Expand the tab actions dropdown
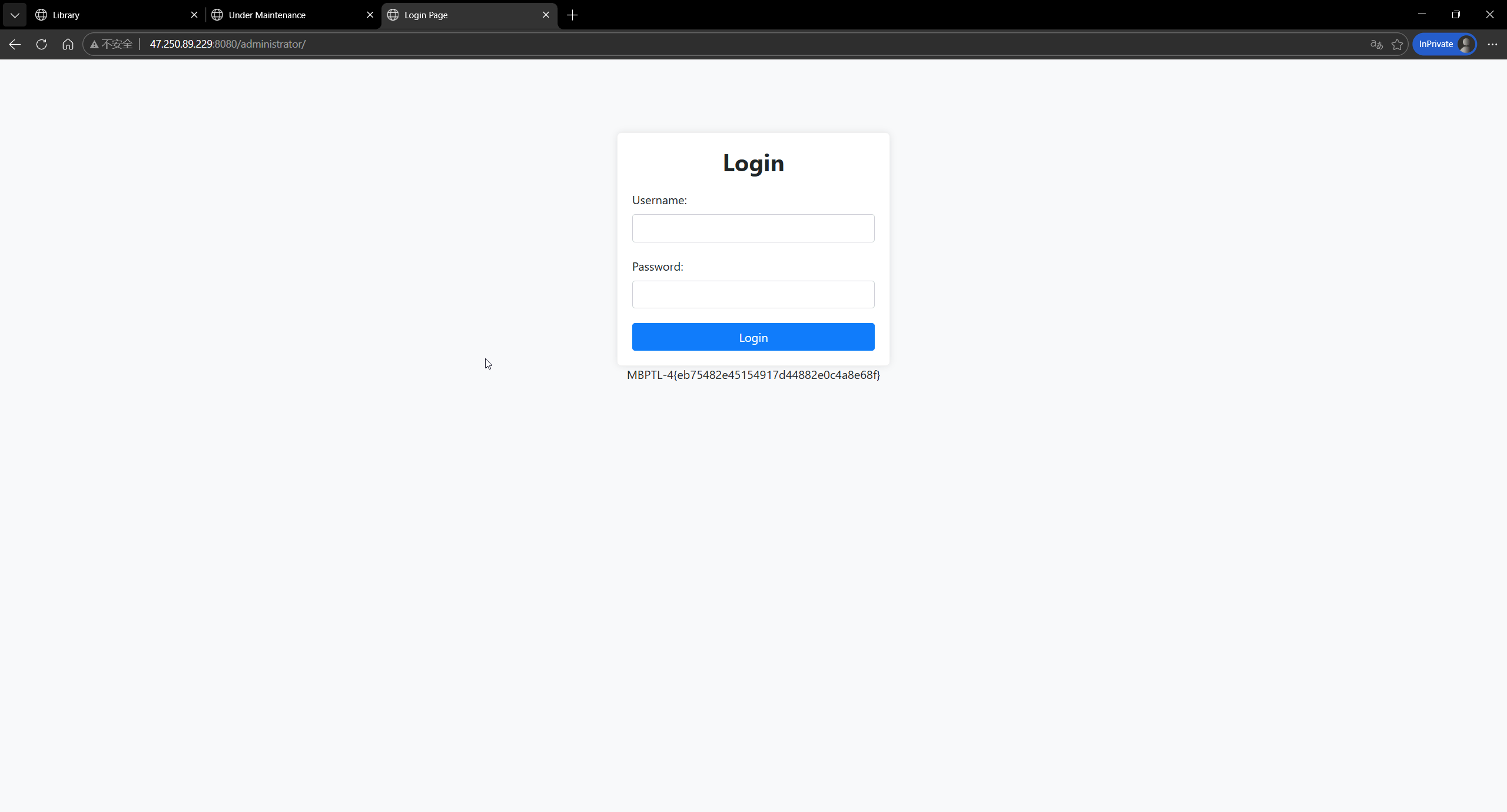The width and height of the screenshot is (1507, 812). pyautogui.click(x=15, y=15)
